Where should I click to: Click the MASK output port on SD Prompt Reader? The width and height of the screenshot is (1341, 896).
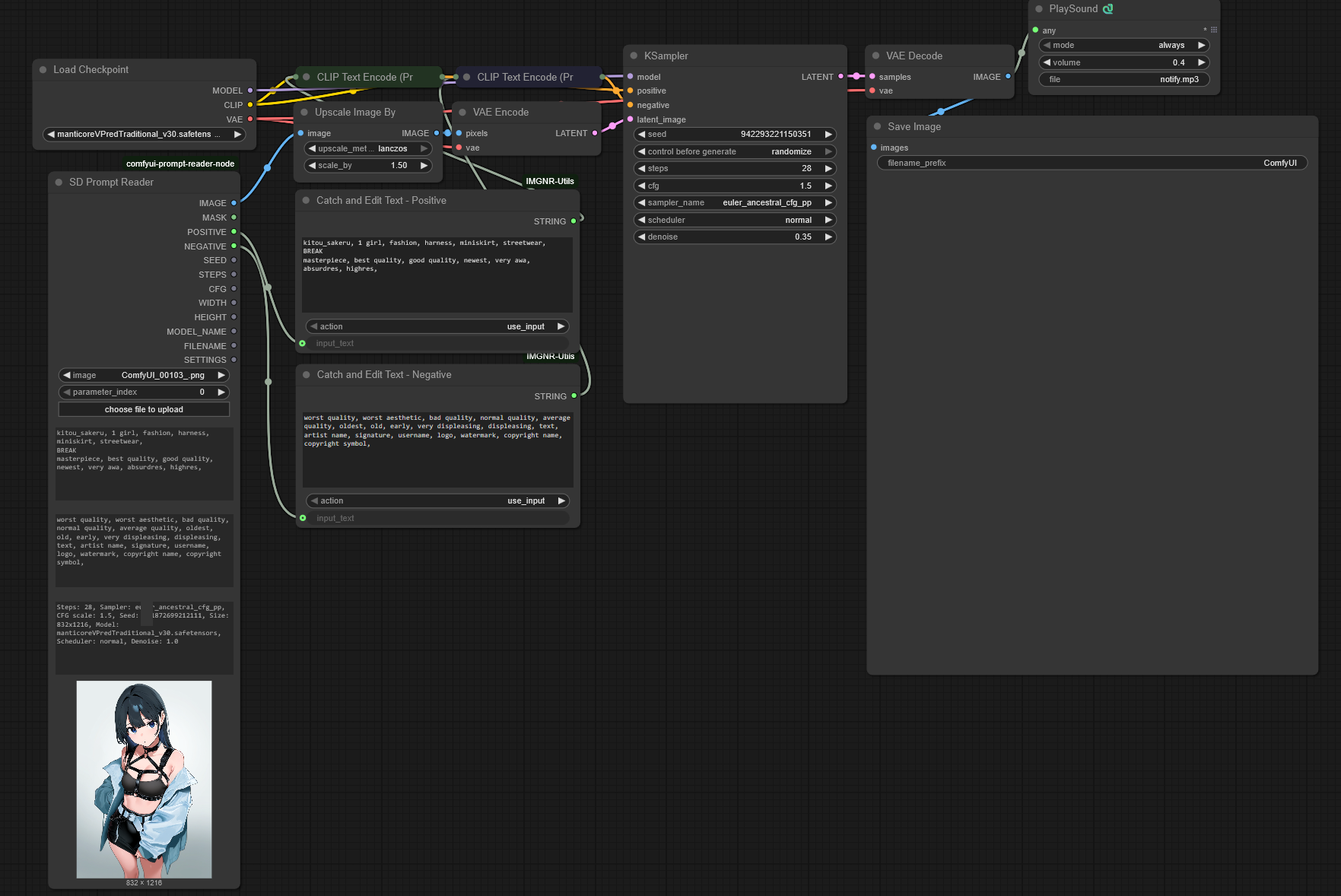tap(234, 218)
